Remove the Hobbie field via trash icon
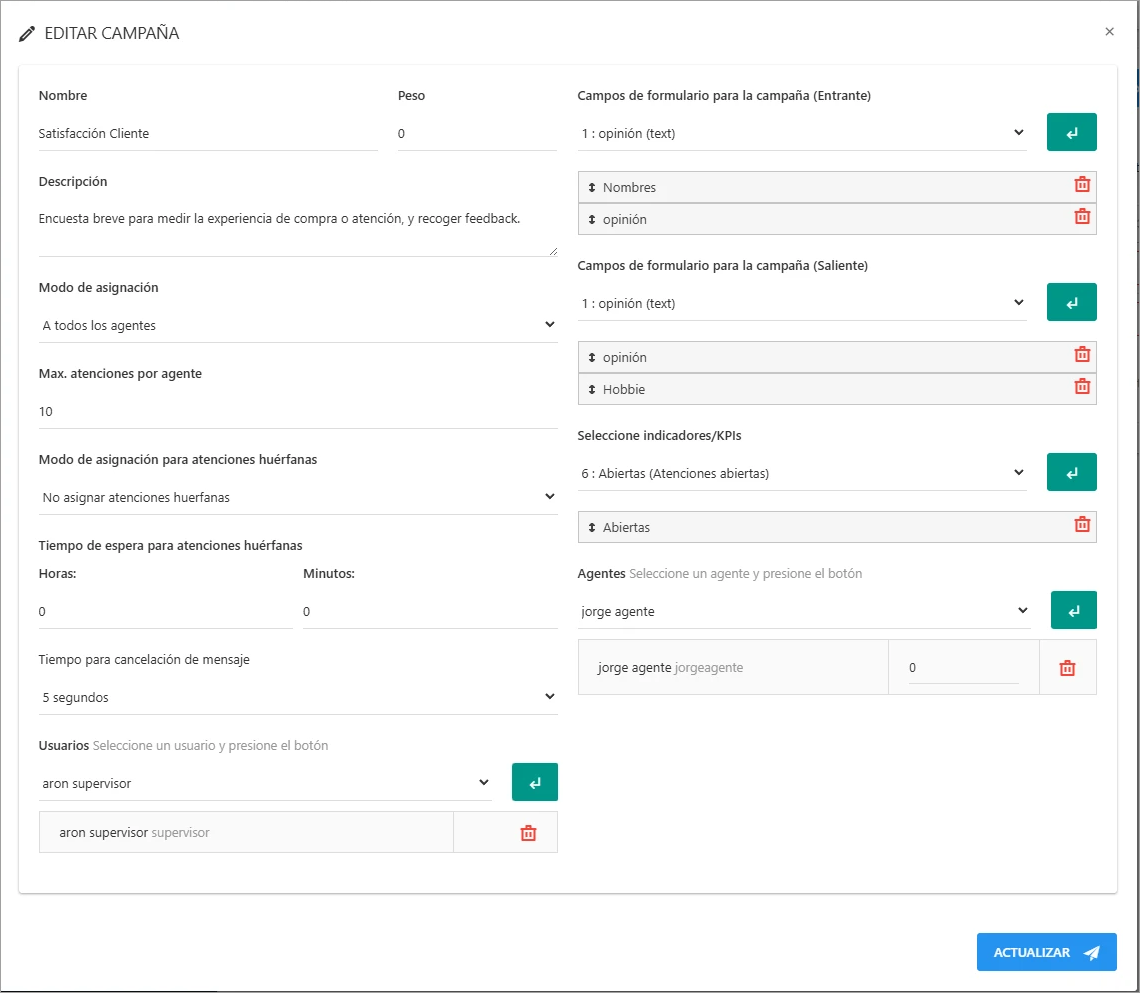 click(1082, 386)
